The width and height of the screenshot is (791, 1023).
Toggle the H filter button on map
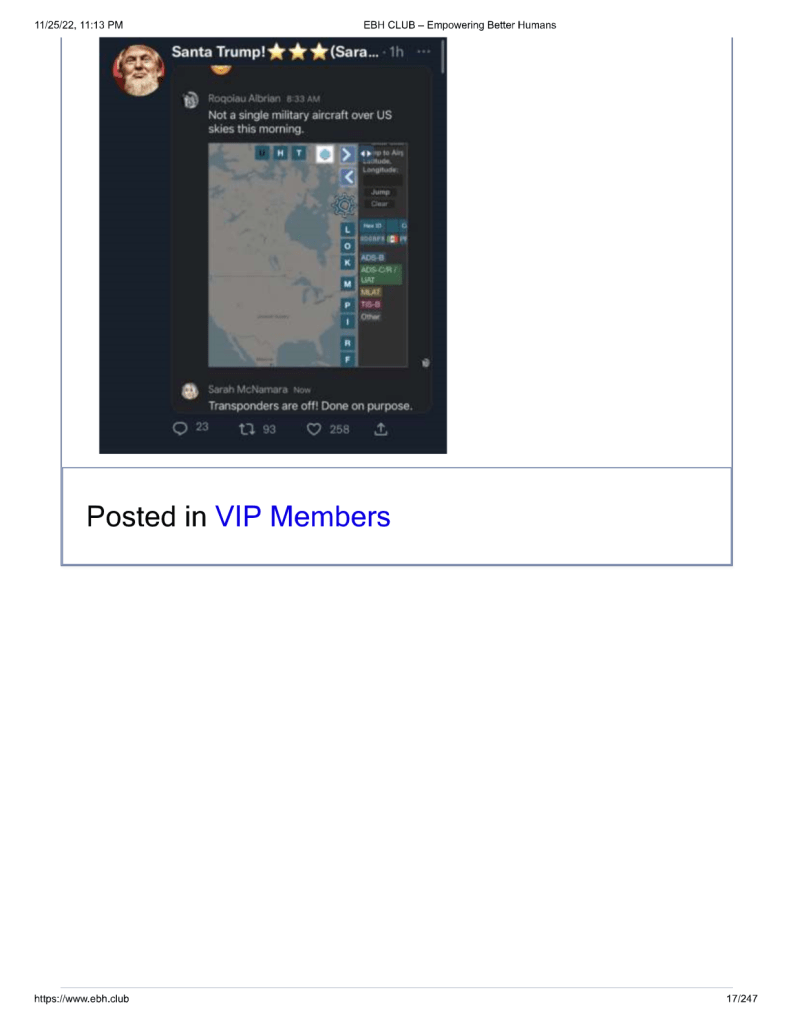(x=280, y=153)
